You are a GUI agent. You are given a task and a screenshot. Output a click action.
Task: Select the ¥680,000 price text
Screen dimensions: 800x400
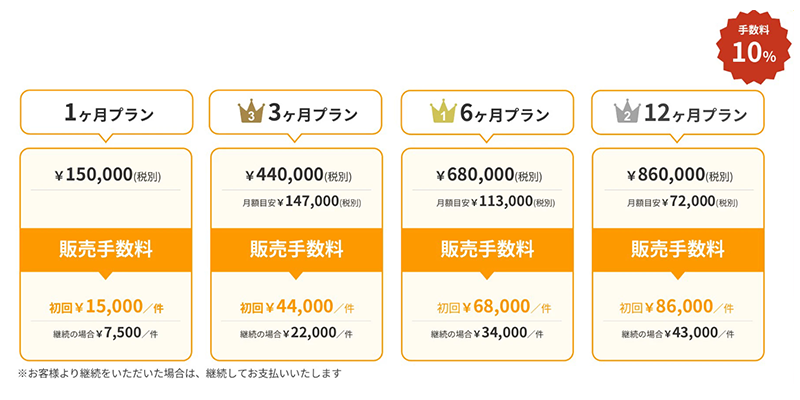click(487, 175)
